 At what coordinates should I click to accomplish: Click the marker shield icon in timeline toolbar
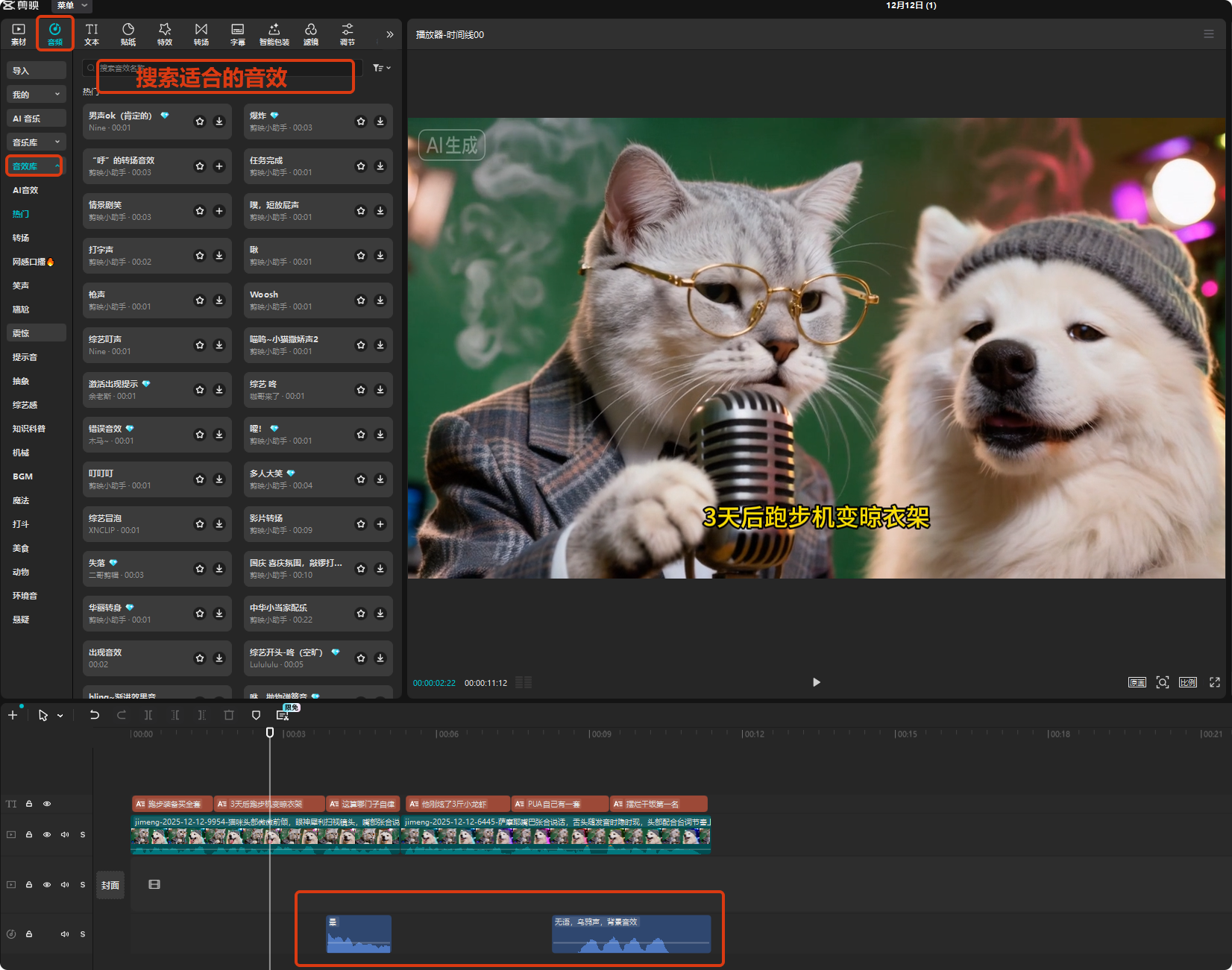coord(256,715)
